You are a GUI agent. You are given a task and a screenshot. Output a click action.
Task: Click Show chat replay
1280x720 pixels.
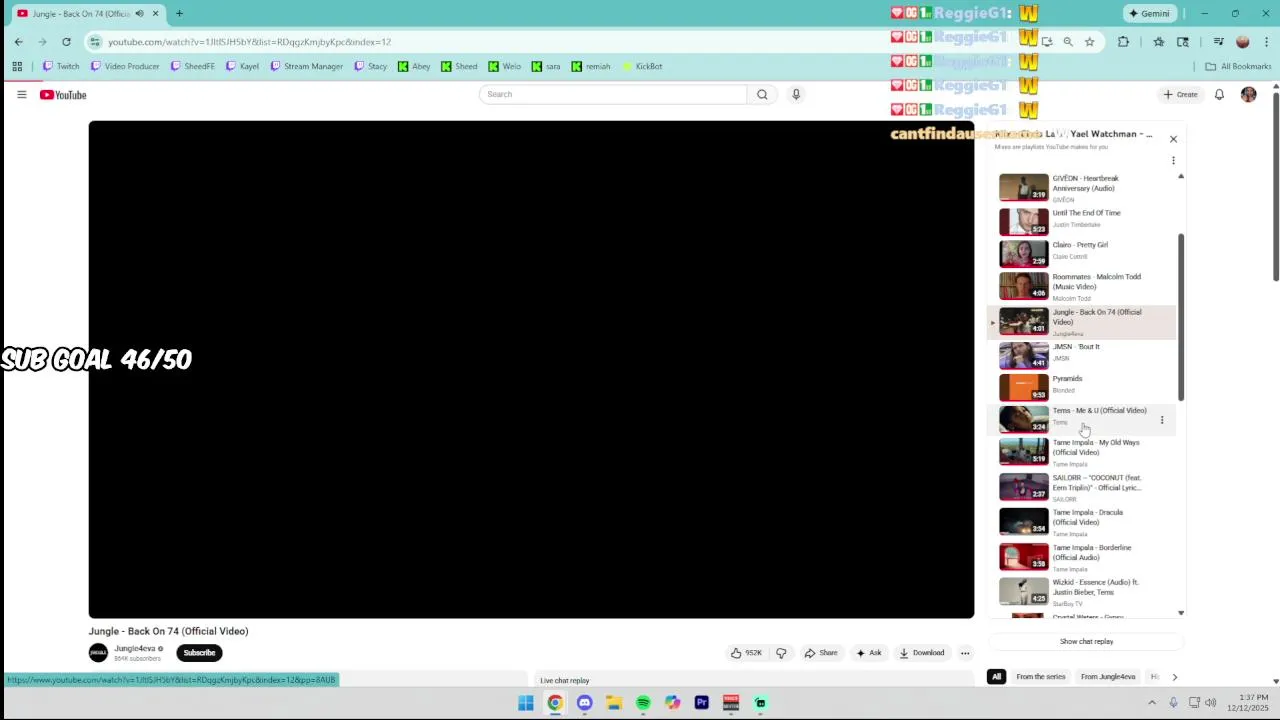[1086, 642]
